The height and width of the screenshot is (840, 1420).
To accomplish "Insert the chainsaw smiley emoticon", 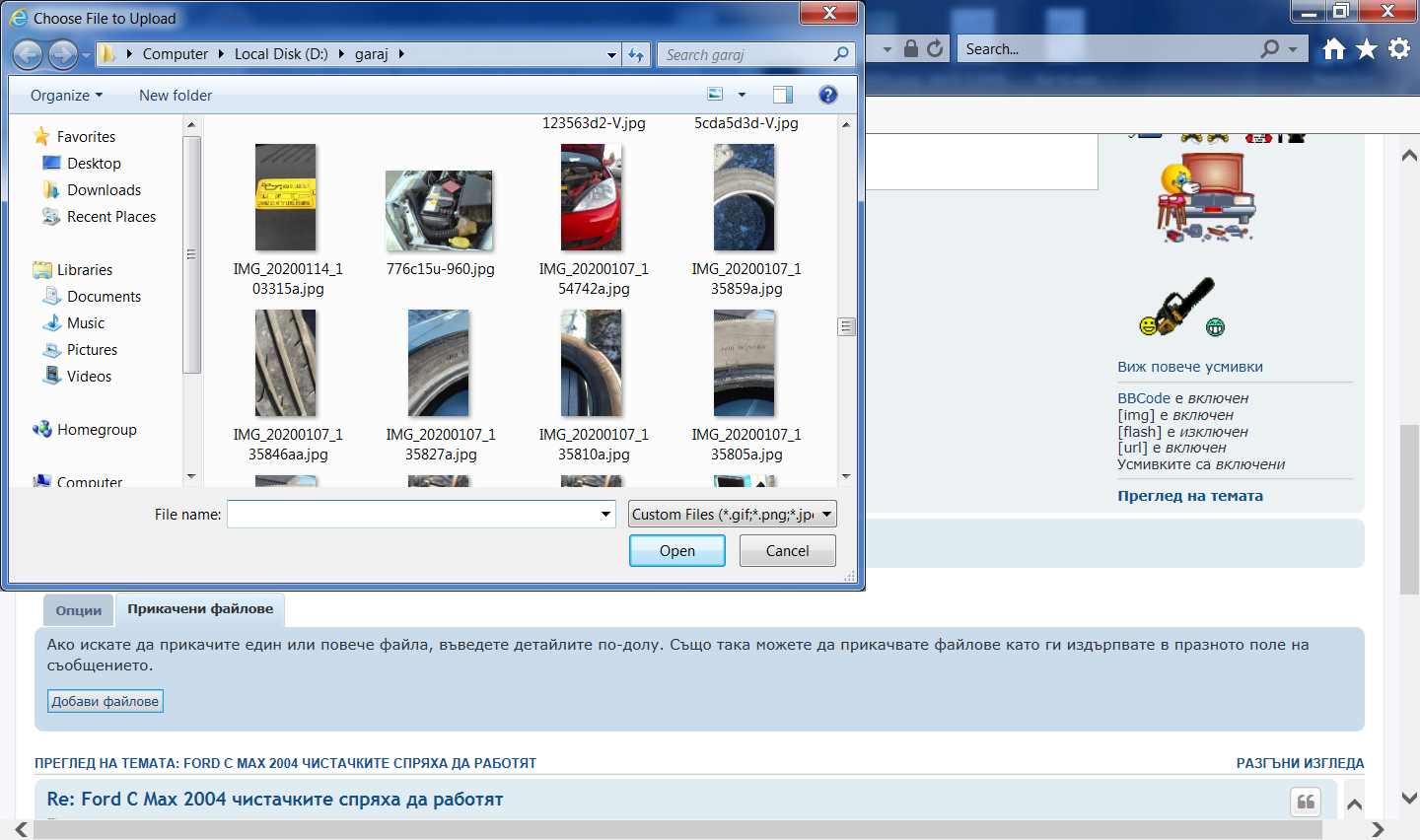I will (x=1181, y=310).
